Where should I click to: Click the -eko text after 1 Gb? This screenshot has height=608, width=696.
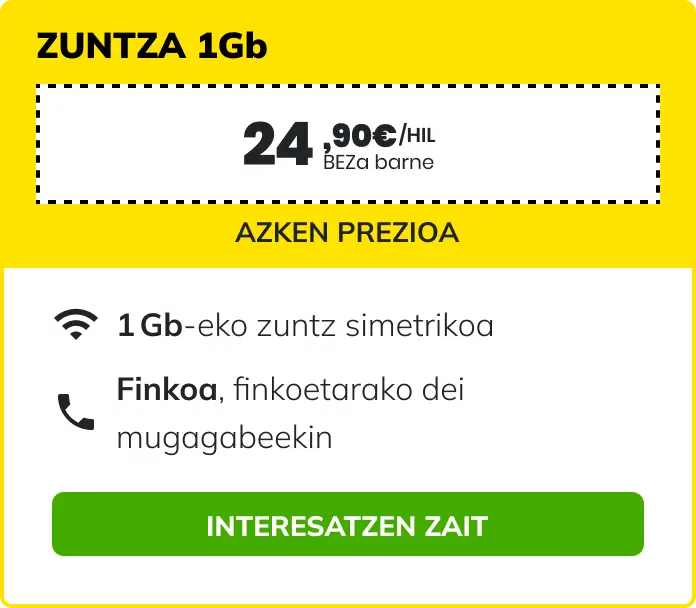pos(211,325)
